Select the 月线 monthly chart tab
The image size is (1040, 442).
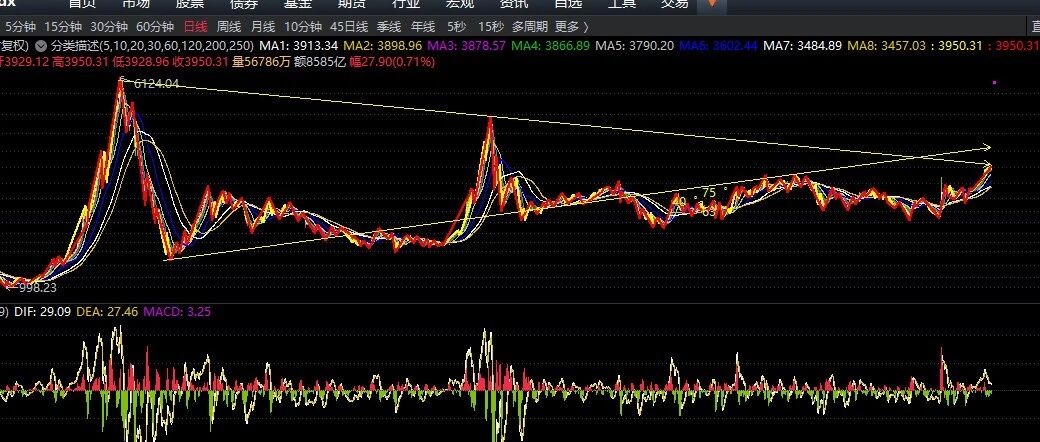[x=263, y=27]
